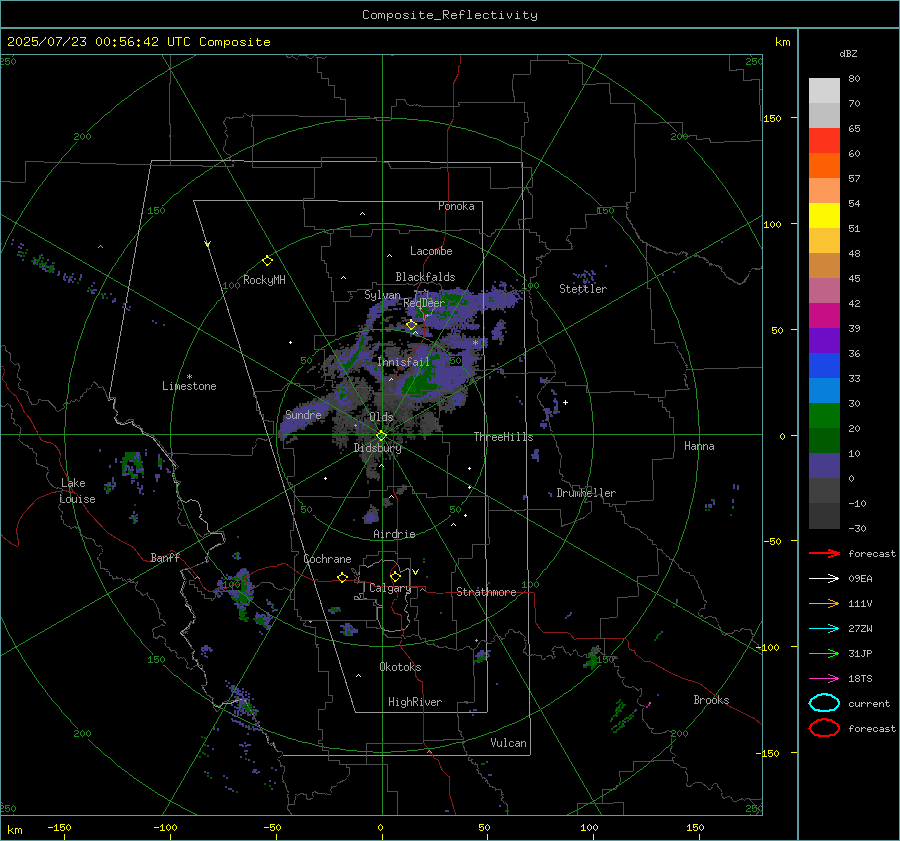This screenshot has height=841, width=900.
Task: Click the Limestone label
Action: coord(189,386)
